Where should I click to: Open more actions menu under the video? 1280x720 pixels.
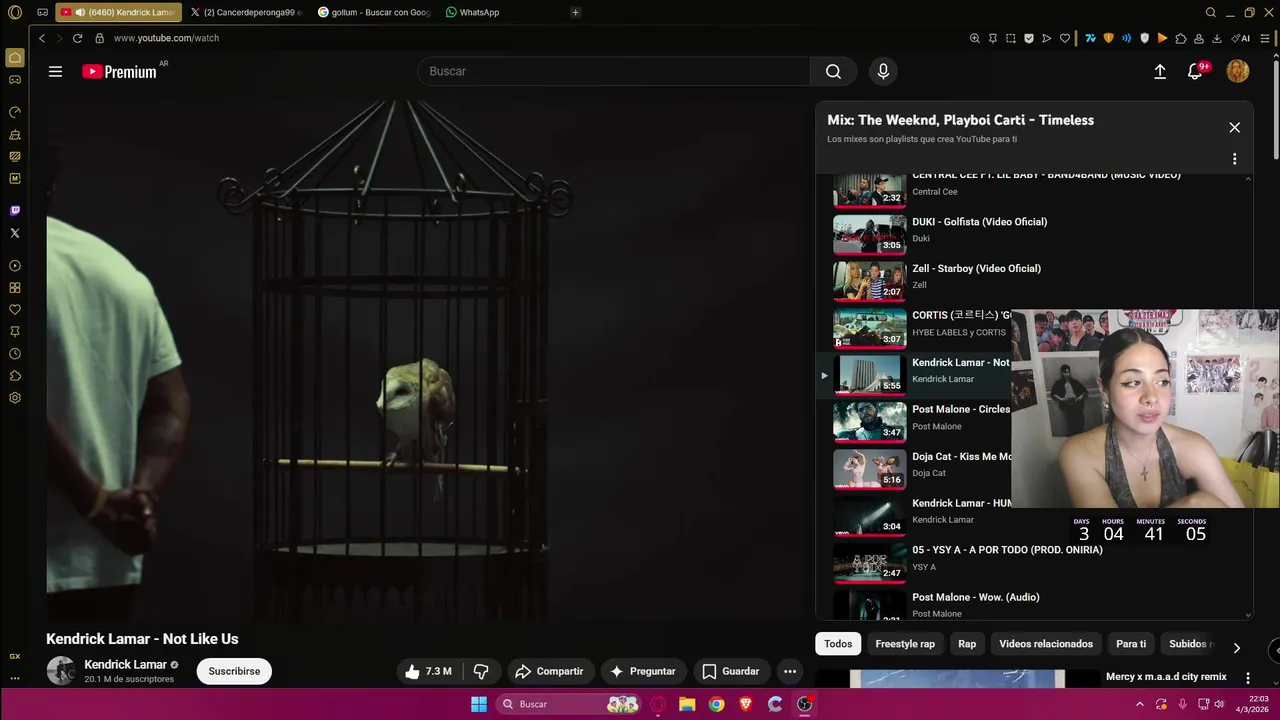point(790,671)
